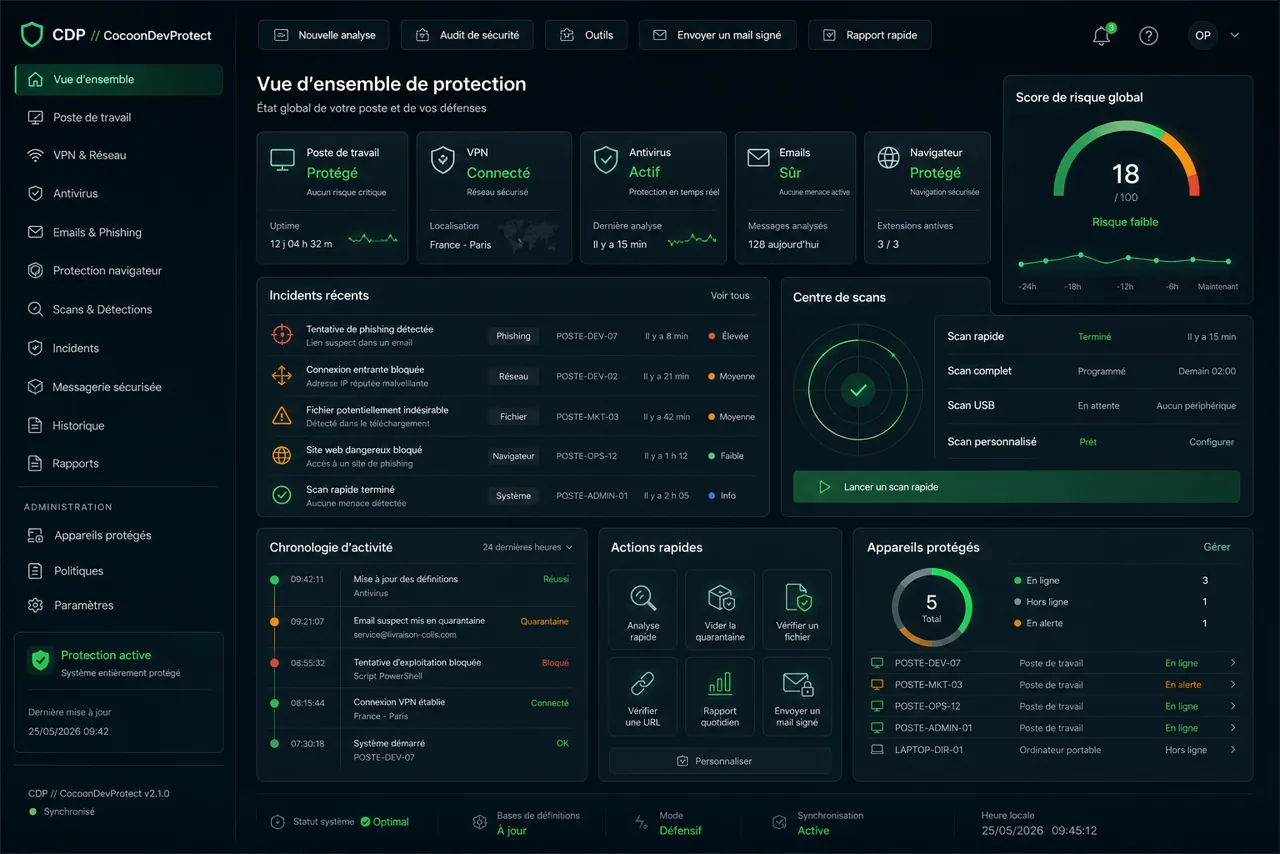This screenshot has width=1280, height=854.
Task: Open Paramètres in the administration section
Action: (119, 605)
